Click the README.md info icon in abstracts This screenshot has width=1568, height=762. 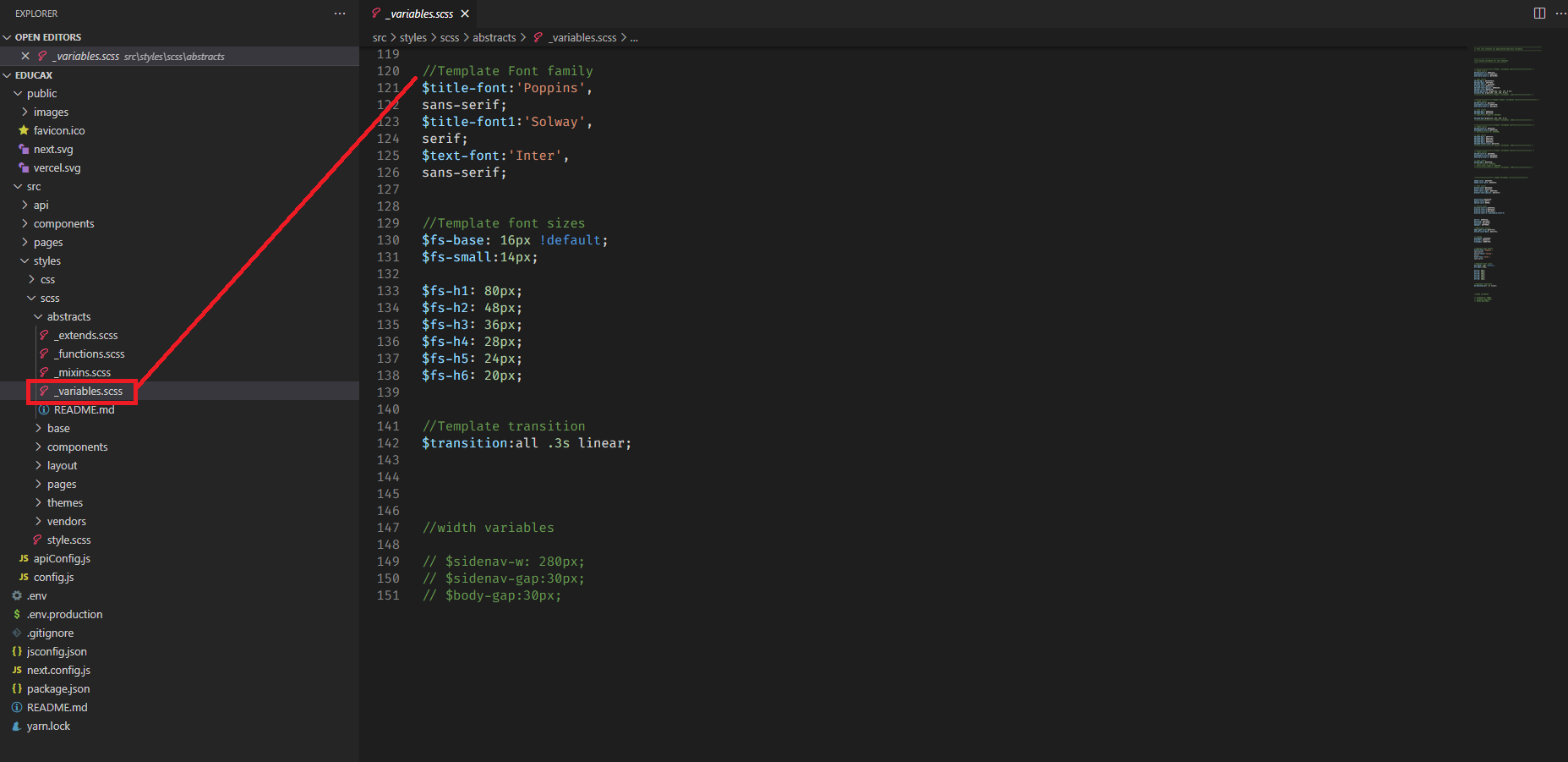click(x=44, y=410)
